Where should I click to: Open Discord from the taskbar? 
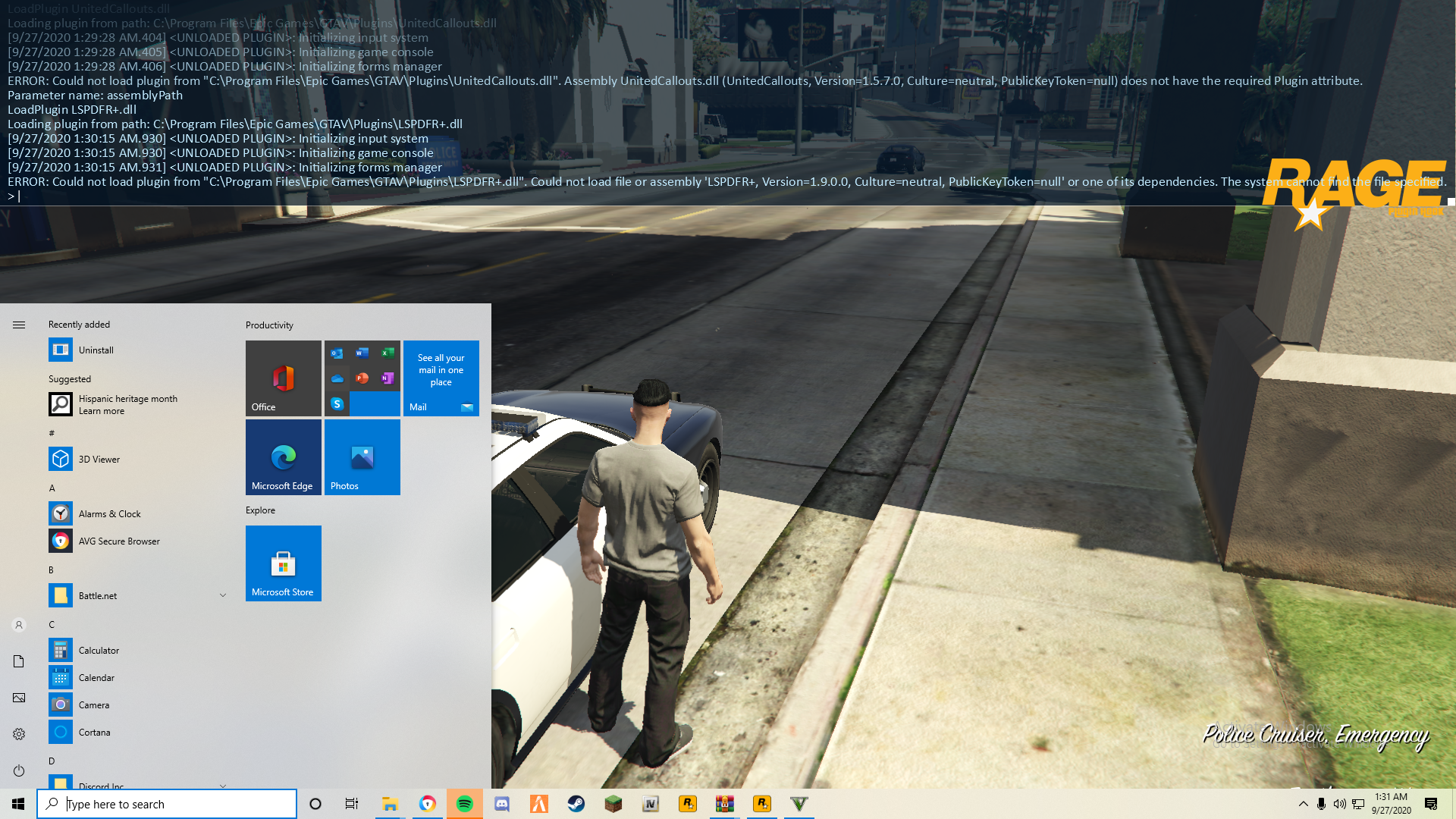[x=502, y=804]
